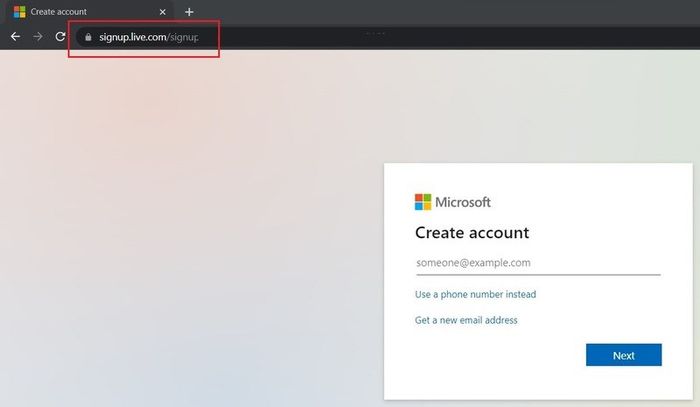Open a new tab with the plus icon
The image size is (700, 407).
[189, 12]
